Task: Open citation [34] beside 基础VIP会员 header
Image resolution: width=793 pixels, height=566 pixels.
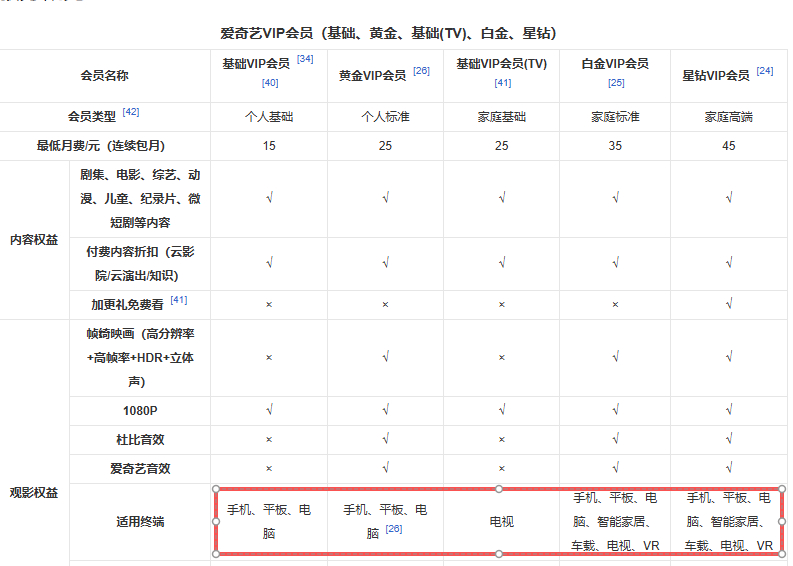Action: pyautogui.click(x=305, y=59)
